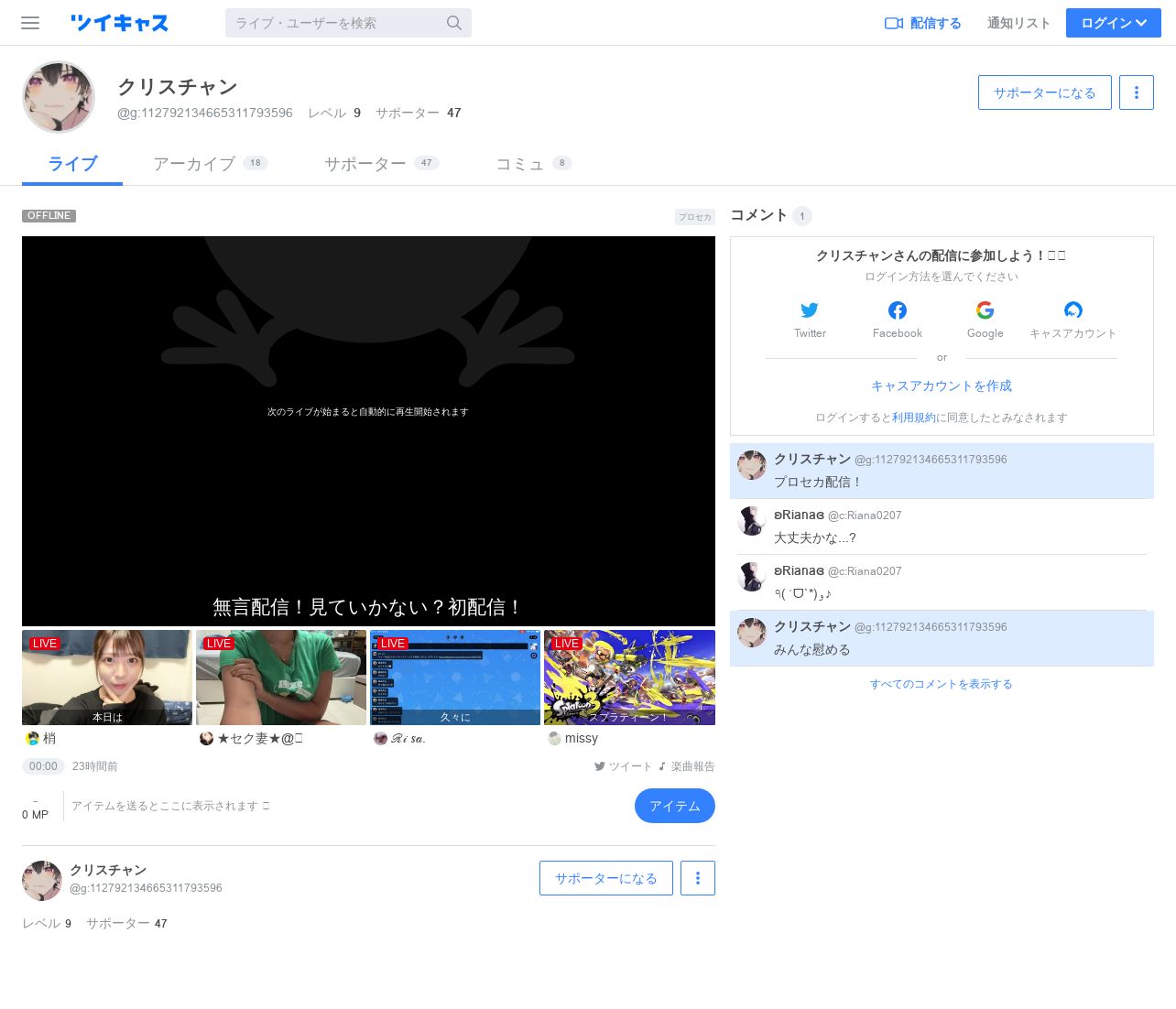Switch to the アーカイブ tab

tap(210, 164)
